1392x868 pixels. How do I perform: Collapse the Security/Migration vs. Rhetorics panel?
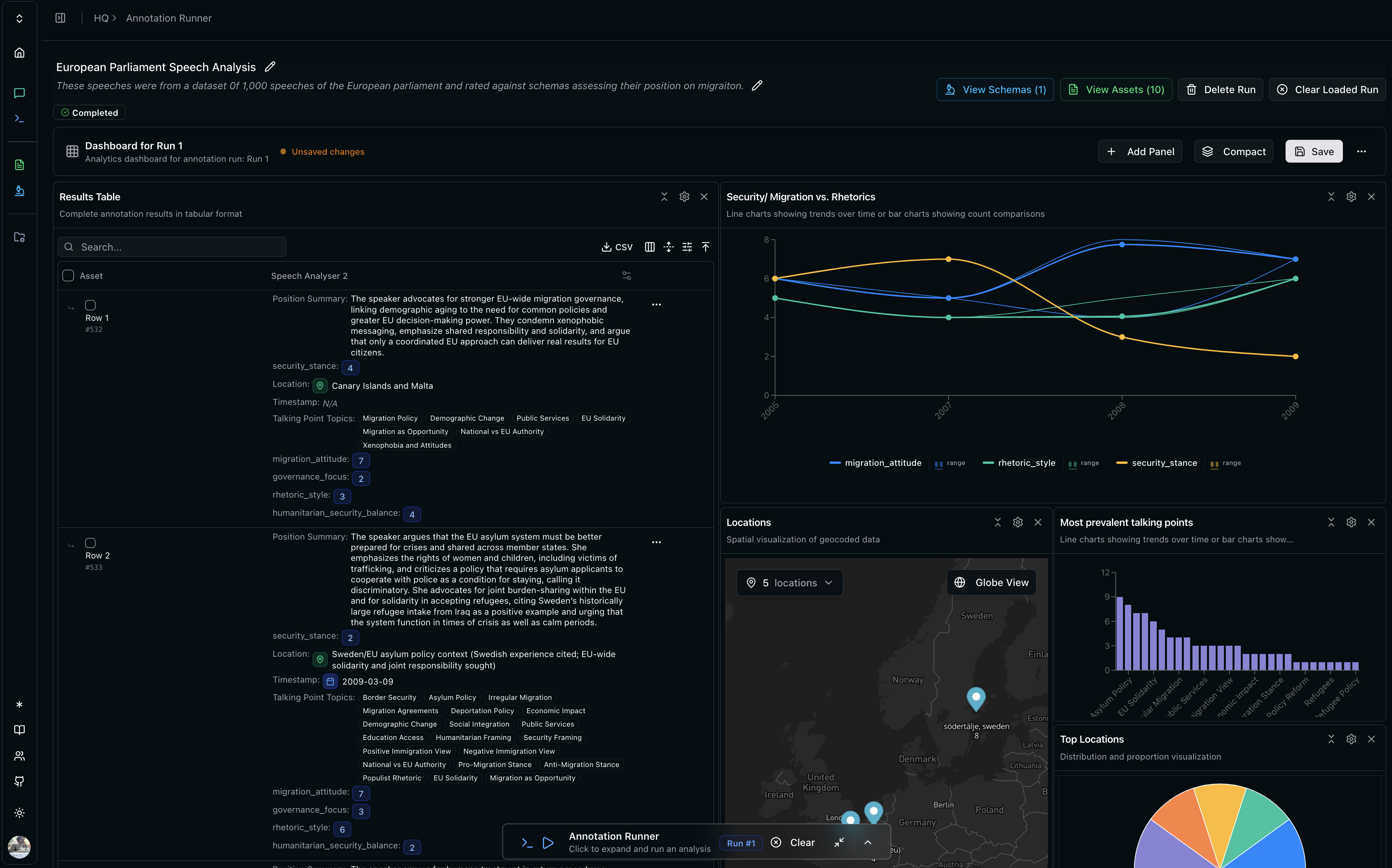point(1331,197)
